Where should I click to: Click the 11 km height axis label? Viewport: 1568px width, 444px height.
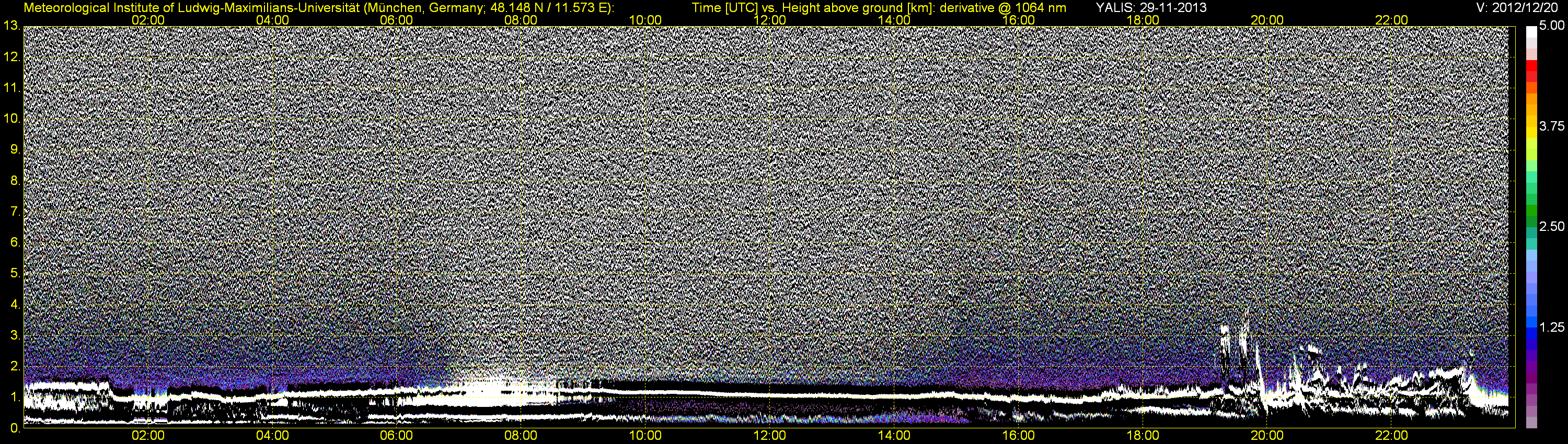[11, 88]
